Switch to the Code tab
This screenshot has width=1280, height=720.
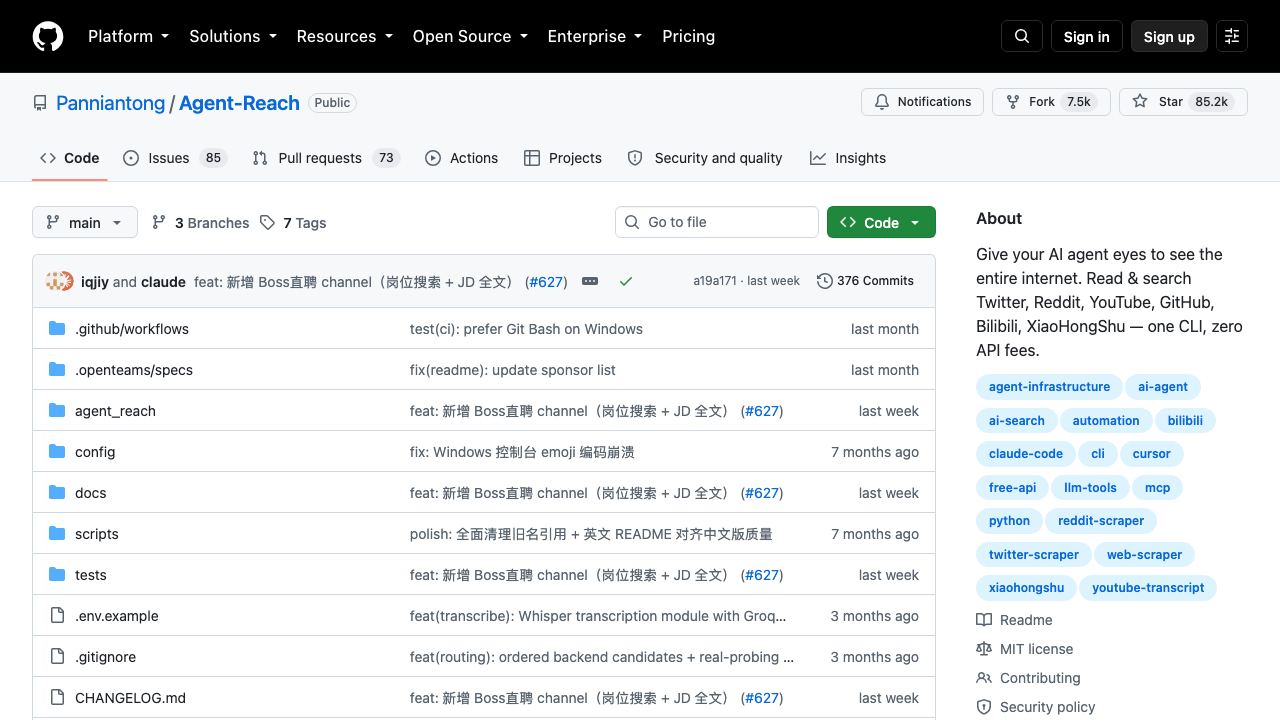tap(70, 158)
